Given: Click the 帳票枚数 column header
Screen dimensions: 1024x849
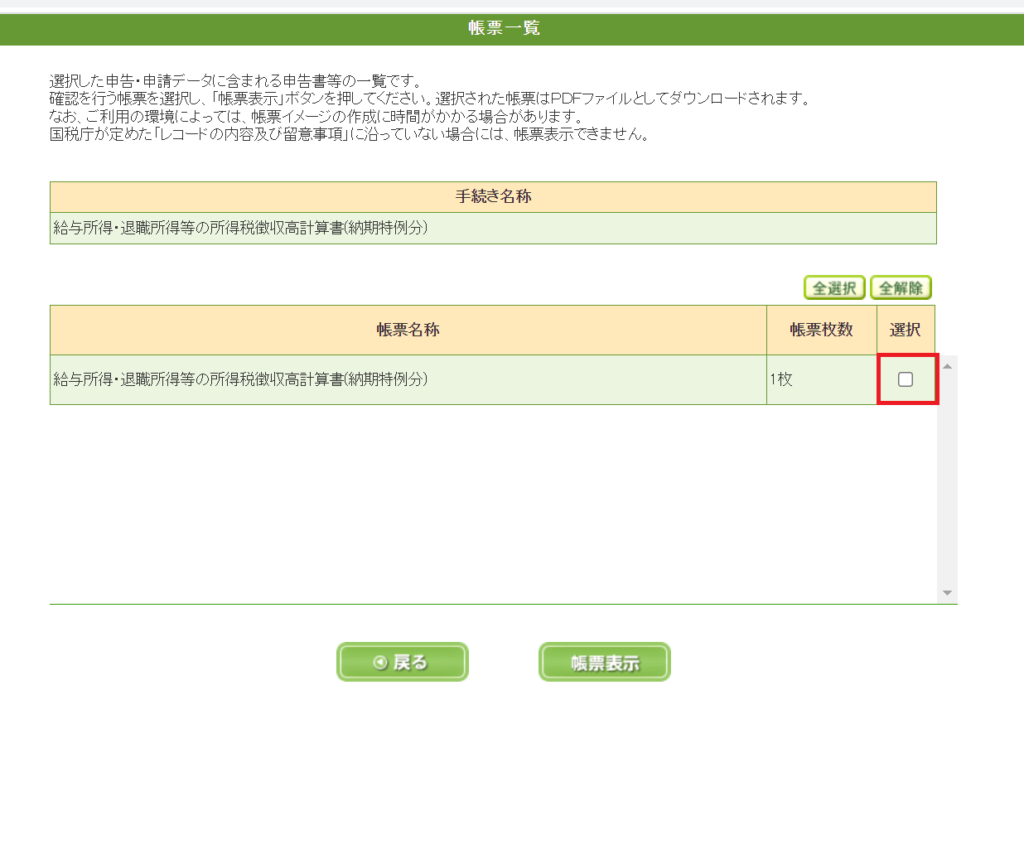Looking at the screenshot, I should [x=821, y=330].
